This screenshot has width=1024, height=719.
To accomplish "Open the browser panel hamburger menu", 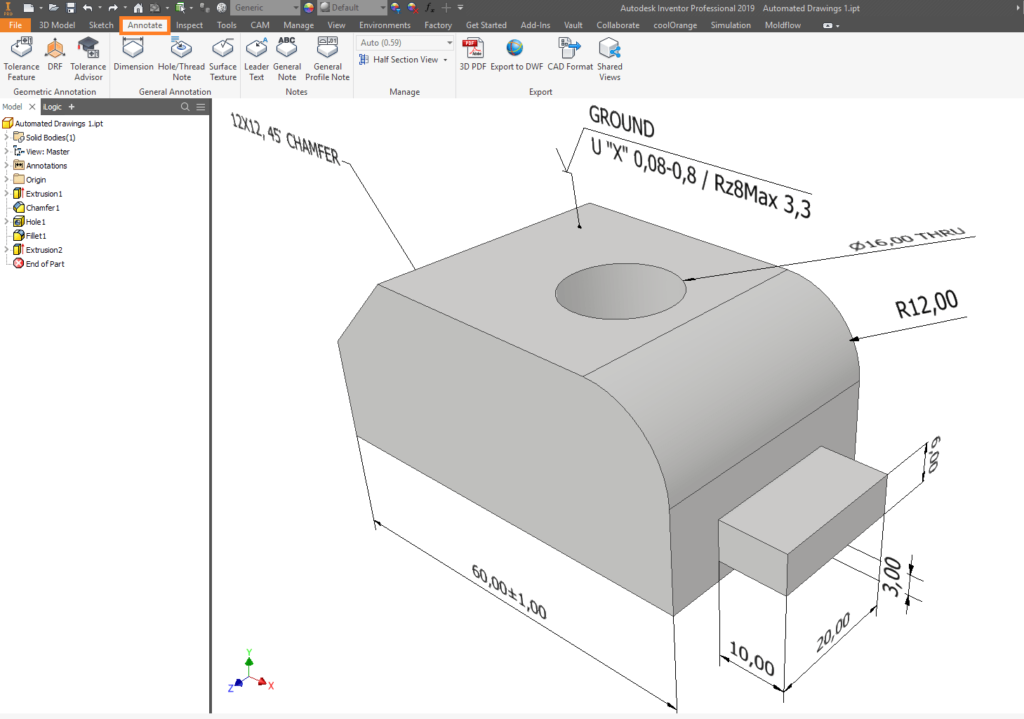I will tap(201, 106).
